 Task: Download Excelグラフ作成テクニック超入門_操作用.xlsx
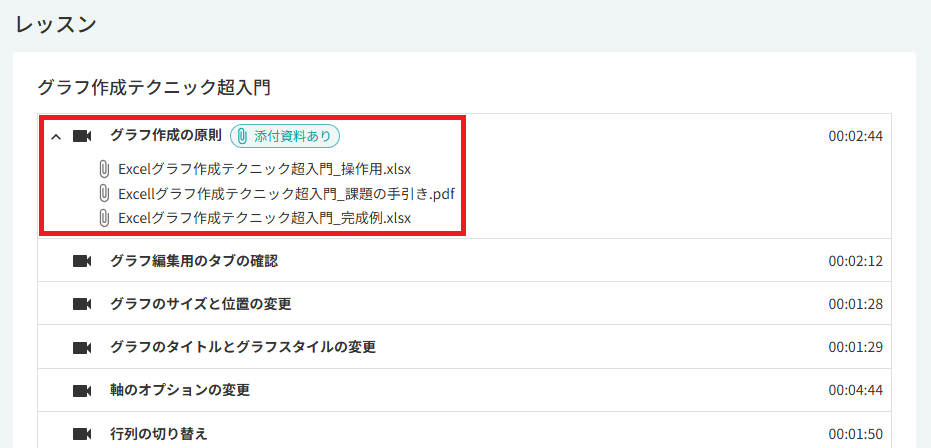tap(264, 169)
